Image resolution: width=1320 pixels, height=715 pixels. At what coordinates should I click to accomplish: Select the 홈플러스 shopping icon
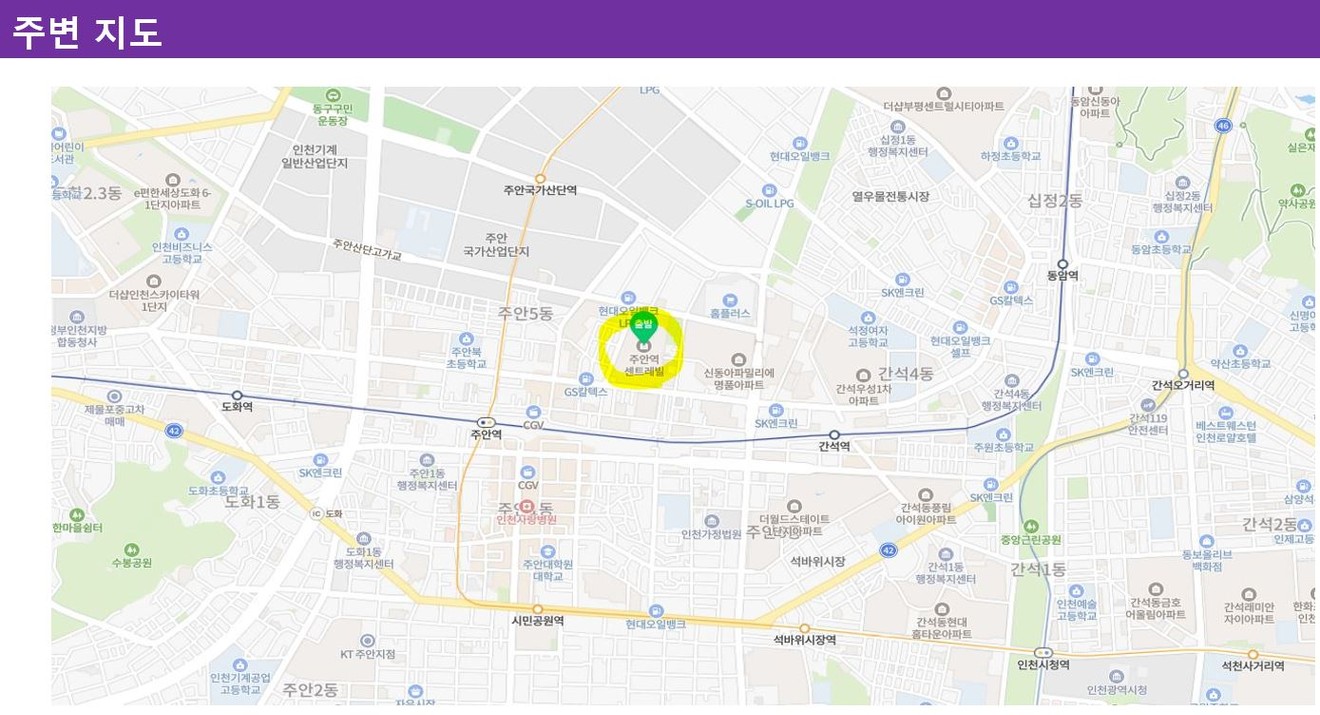pos(729,299)
